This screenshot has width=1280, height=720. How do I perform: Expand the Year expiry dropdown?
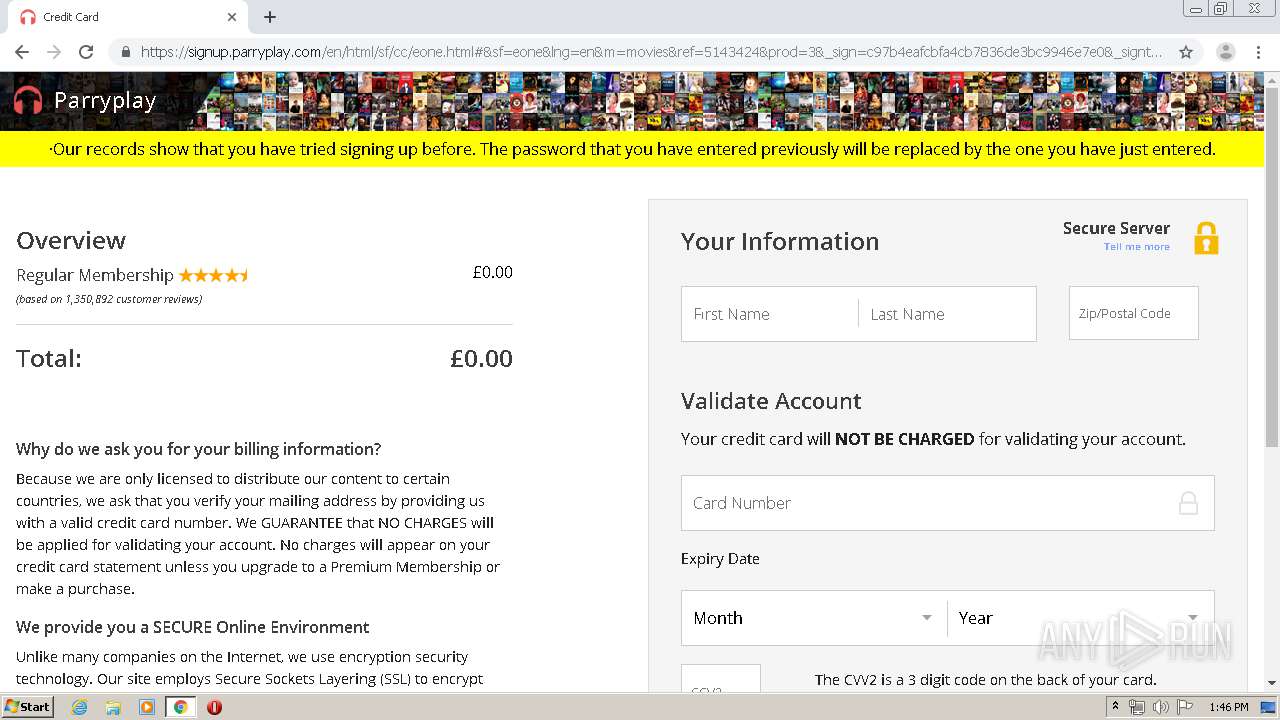point(1079,618)
